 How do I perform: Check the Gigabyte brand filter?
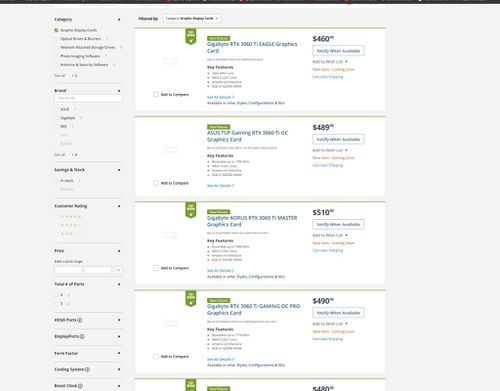(x=56, y=118)
